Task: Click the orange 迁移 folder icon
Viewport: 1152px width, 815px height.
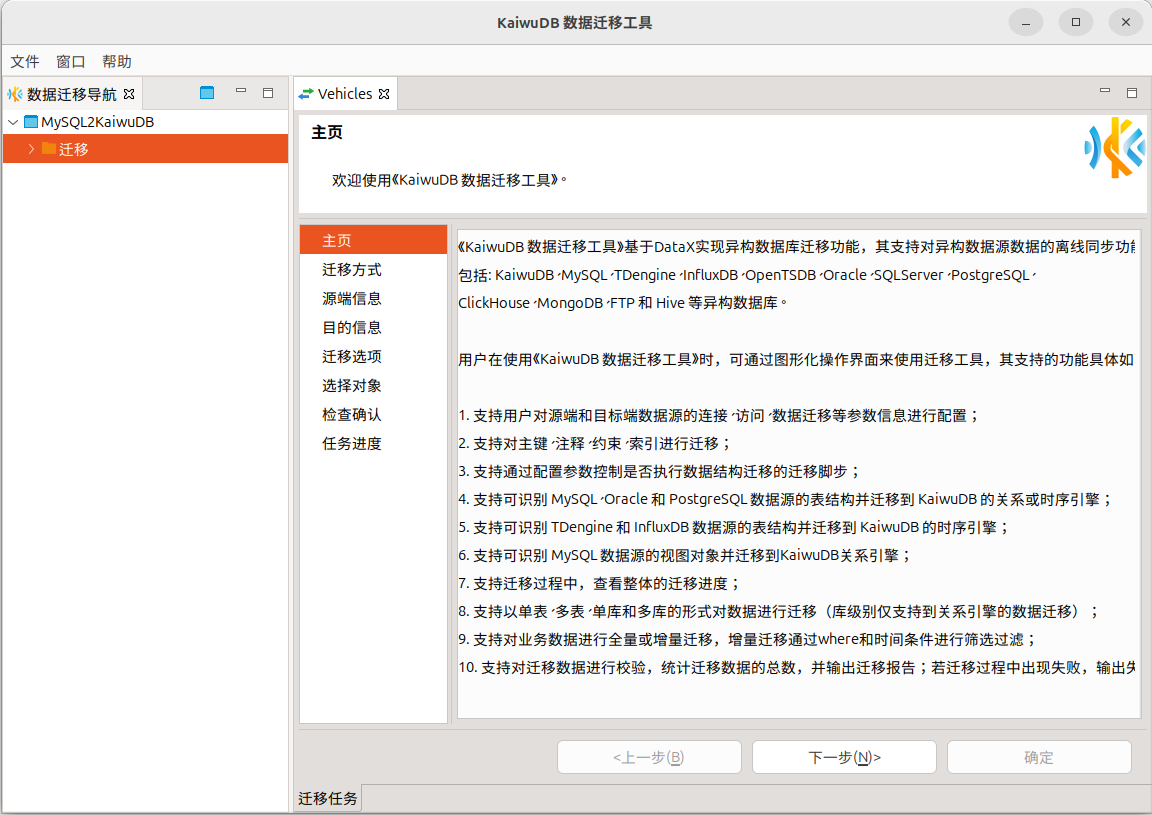Action: tap(48, 149)
